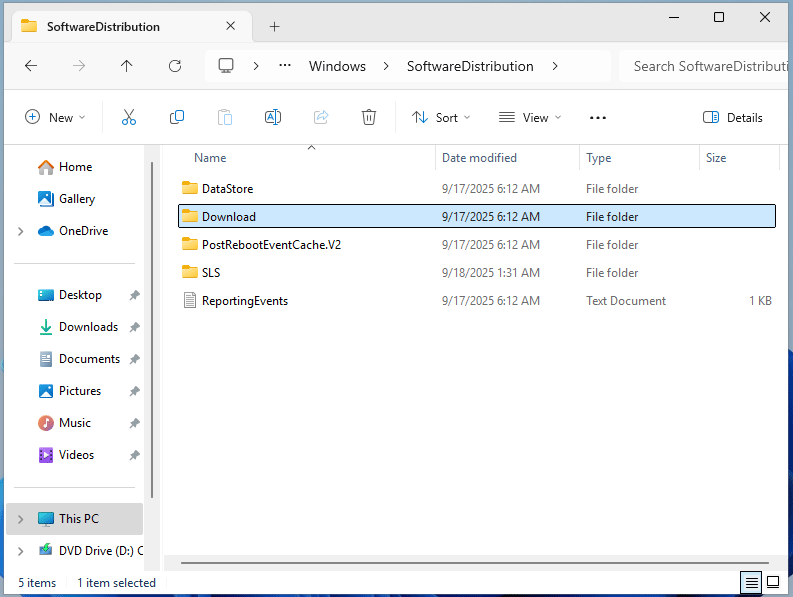This screenshot has height=597, width=793.
Task: Click the Windows breadcrumb segment
Action: click(x=337, y=66)
